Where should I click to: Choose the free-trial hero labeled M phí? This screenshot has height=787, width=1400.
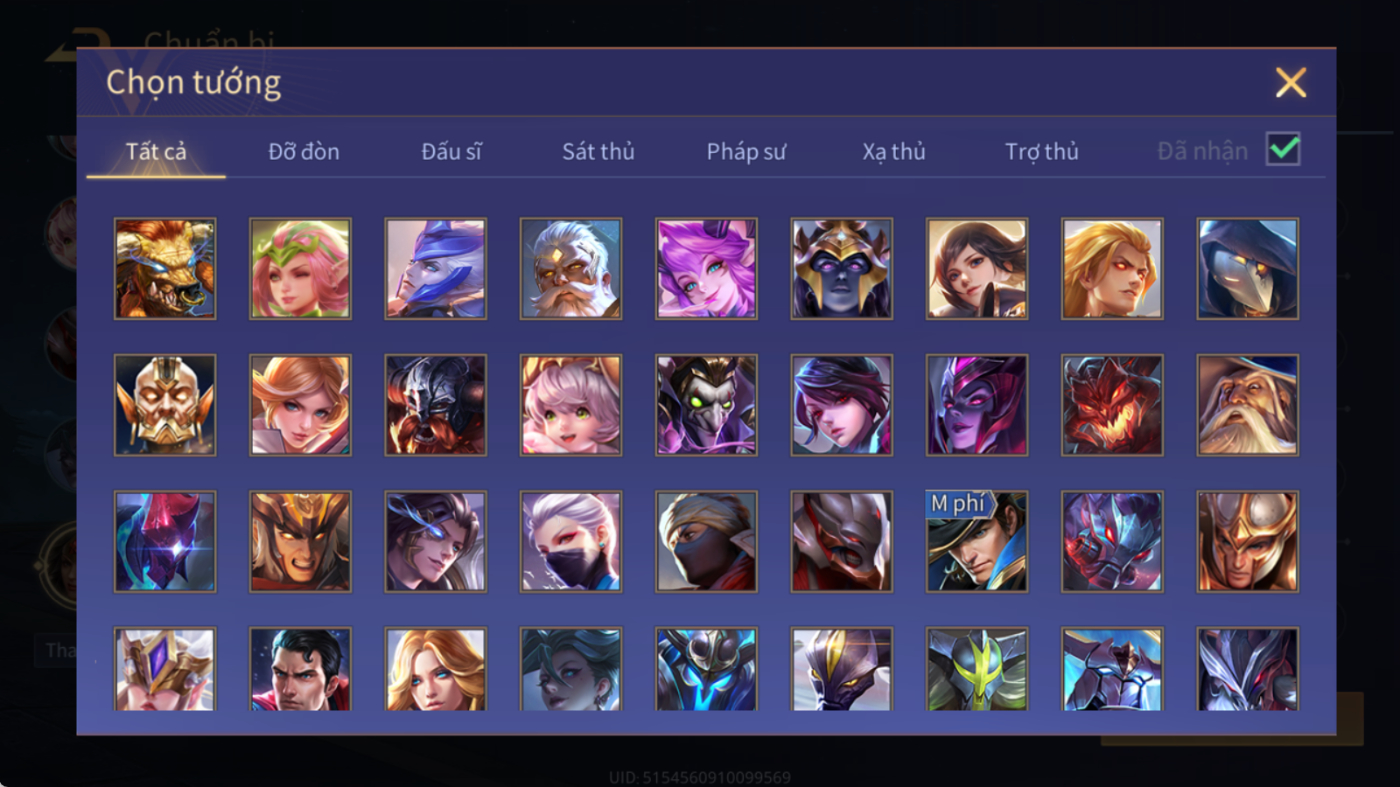(977, 541)
